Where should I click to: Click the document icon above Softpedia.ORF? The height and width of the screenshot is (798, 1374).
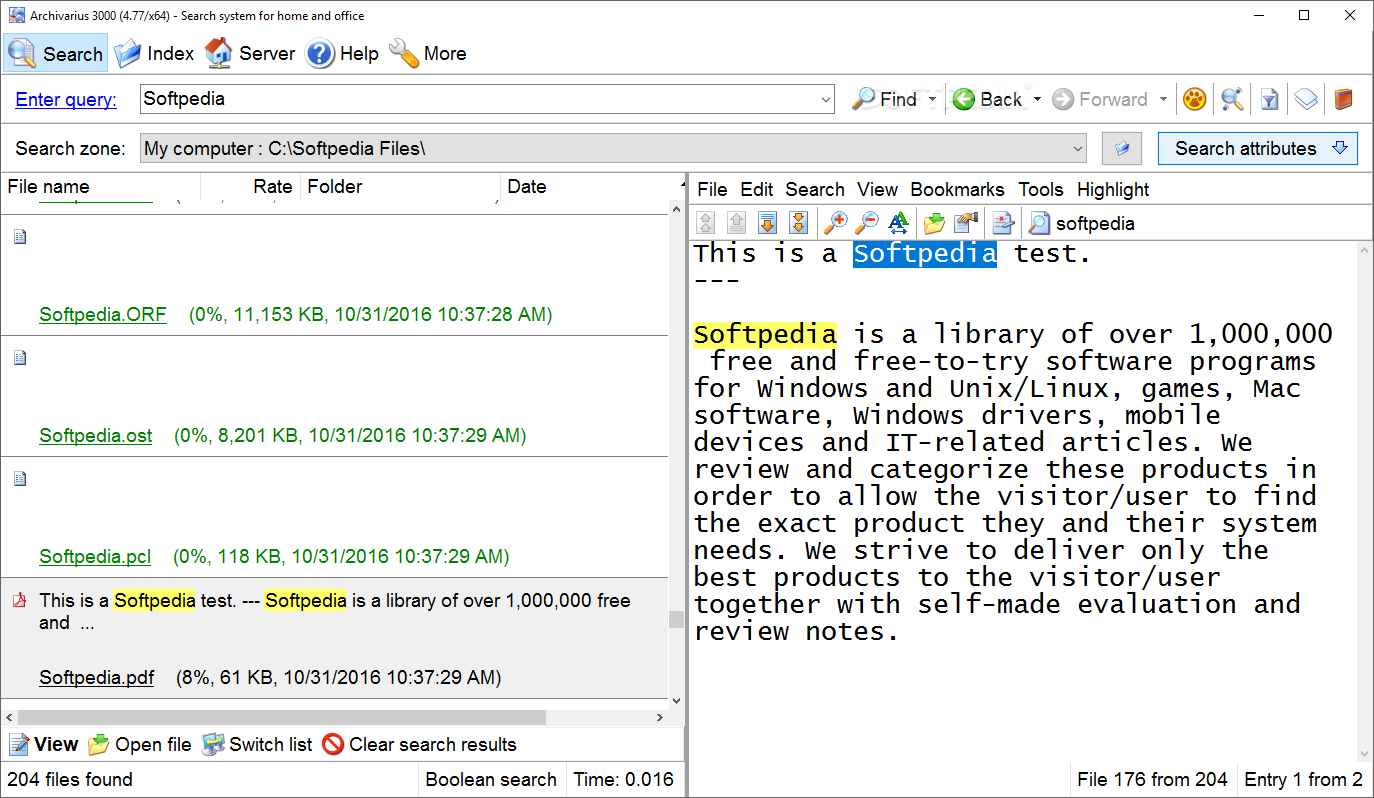coord(20,237)
